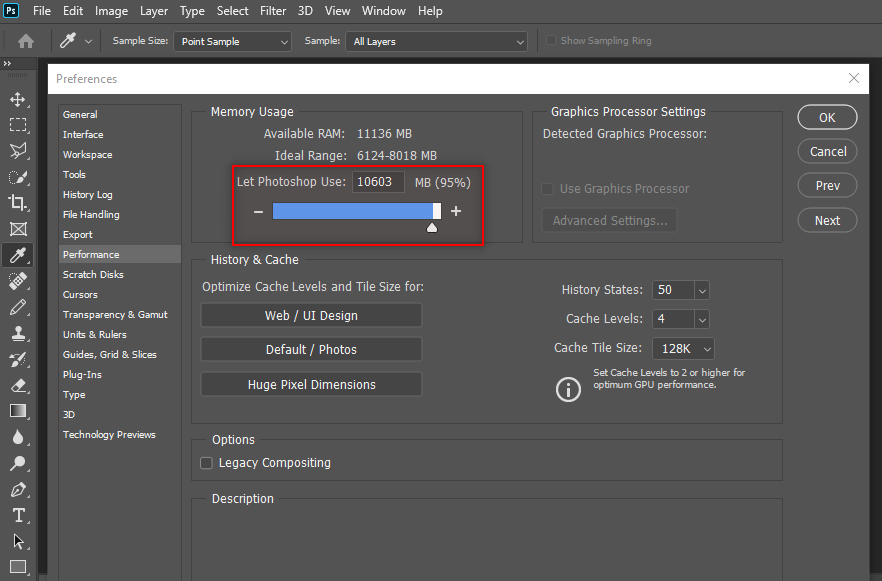Select the Pen tool
This screenshot has width=882, height=581.
[17, 489]
